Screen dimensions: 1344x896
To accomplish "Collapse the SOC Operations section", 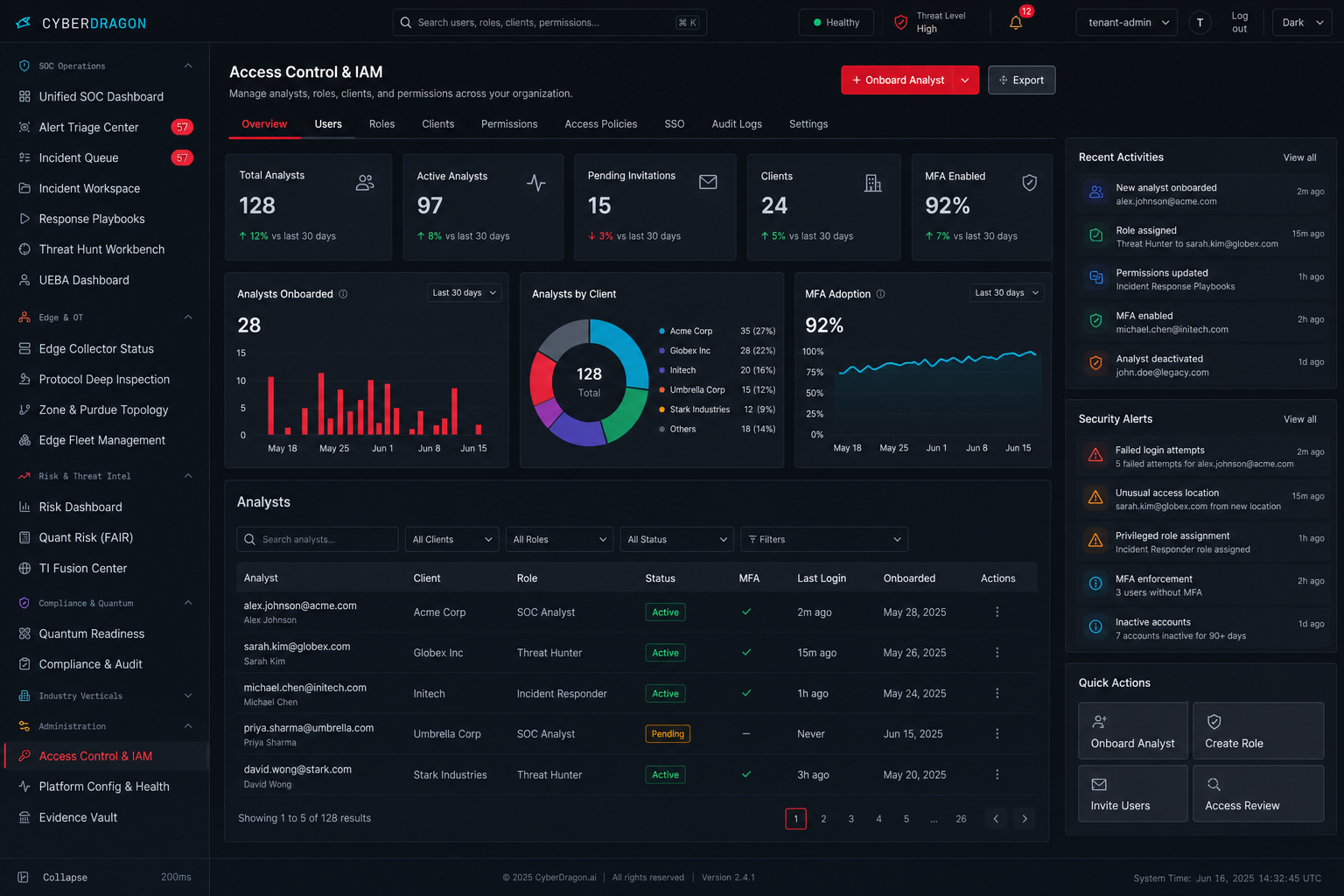I will pyautogui.click(x=188, y=66).
